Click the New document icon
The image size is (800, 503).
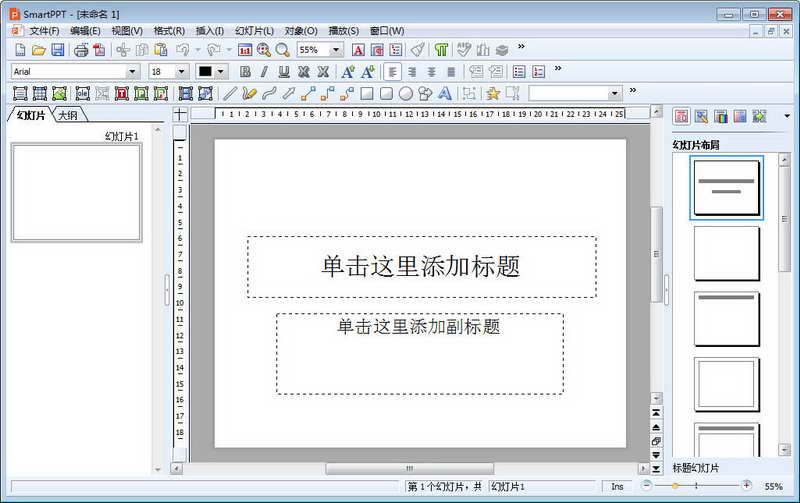(x=20, y=50)
